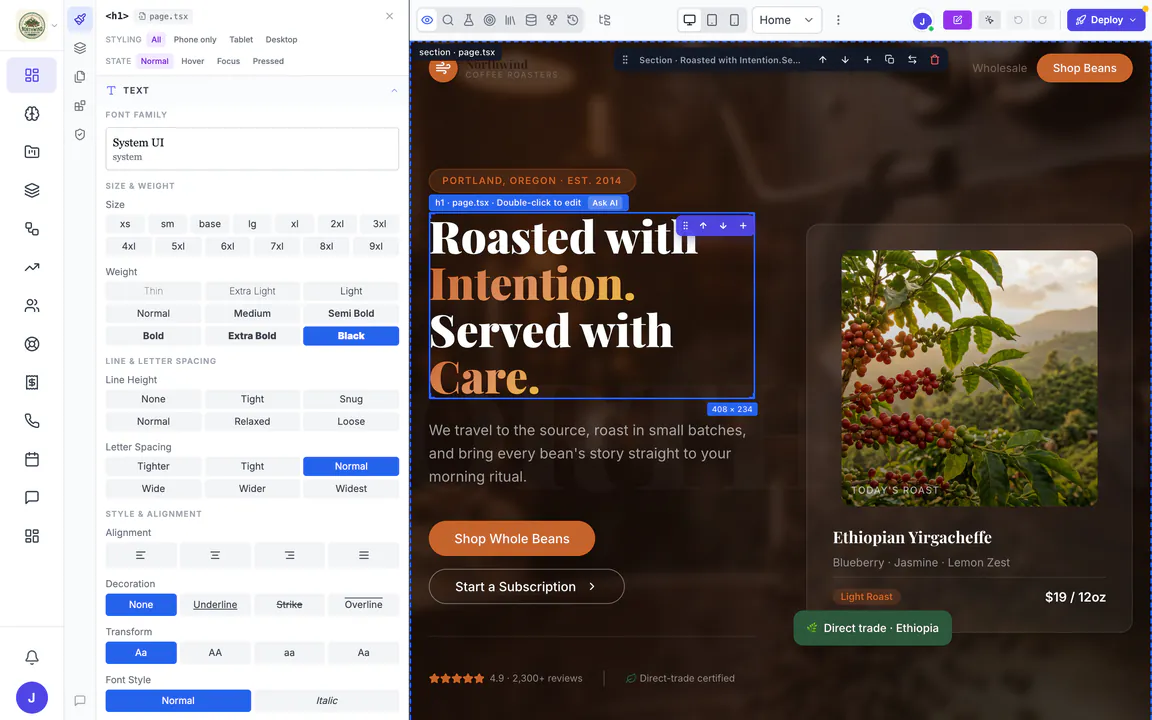Open the three-dot more options menu
Image resolution: width=1152 pixels, height=720 pixels.
click(x=838, y=20)
